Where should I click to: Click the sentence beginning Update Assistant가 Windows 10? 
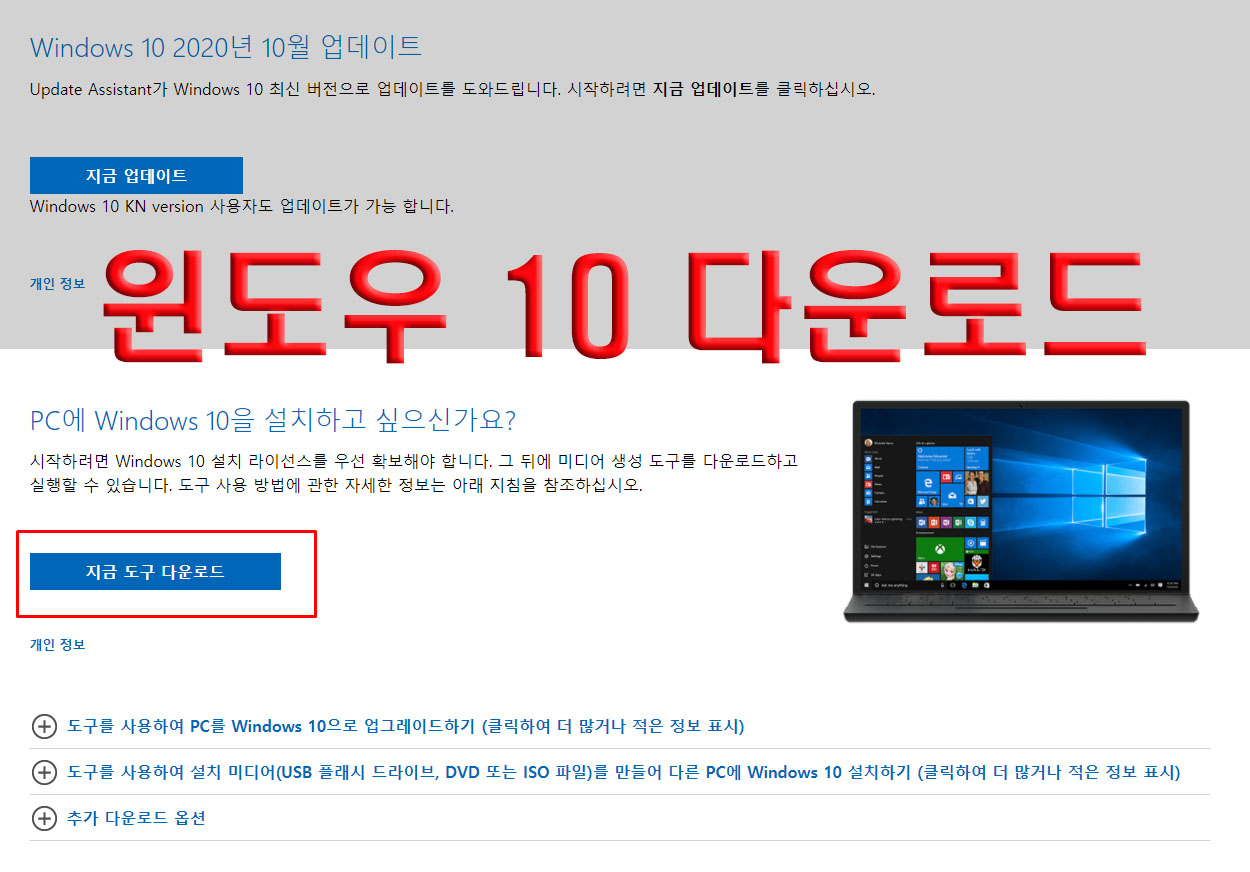point(452,89)
